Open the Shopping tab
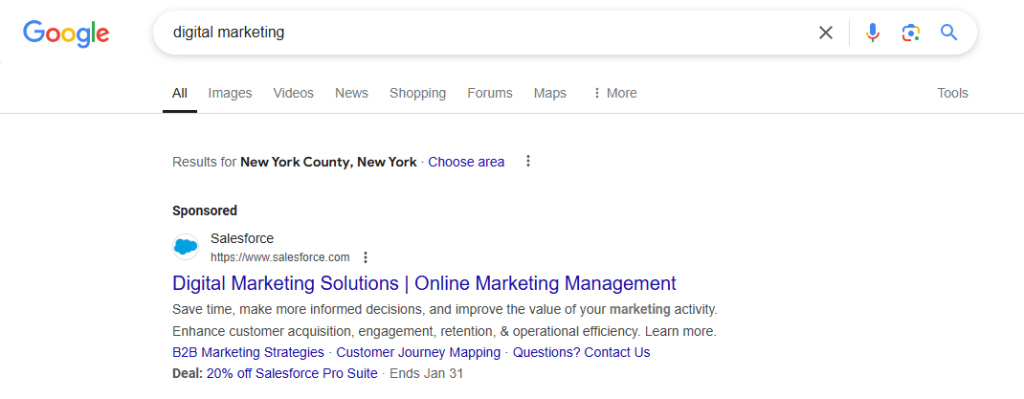The height and width of the screenshot is (399, 1024). tap(418, 93)
